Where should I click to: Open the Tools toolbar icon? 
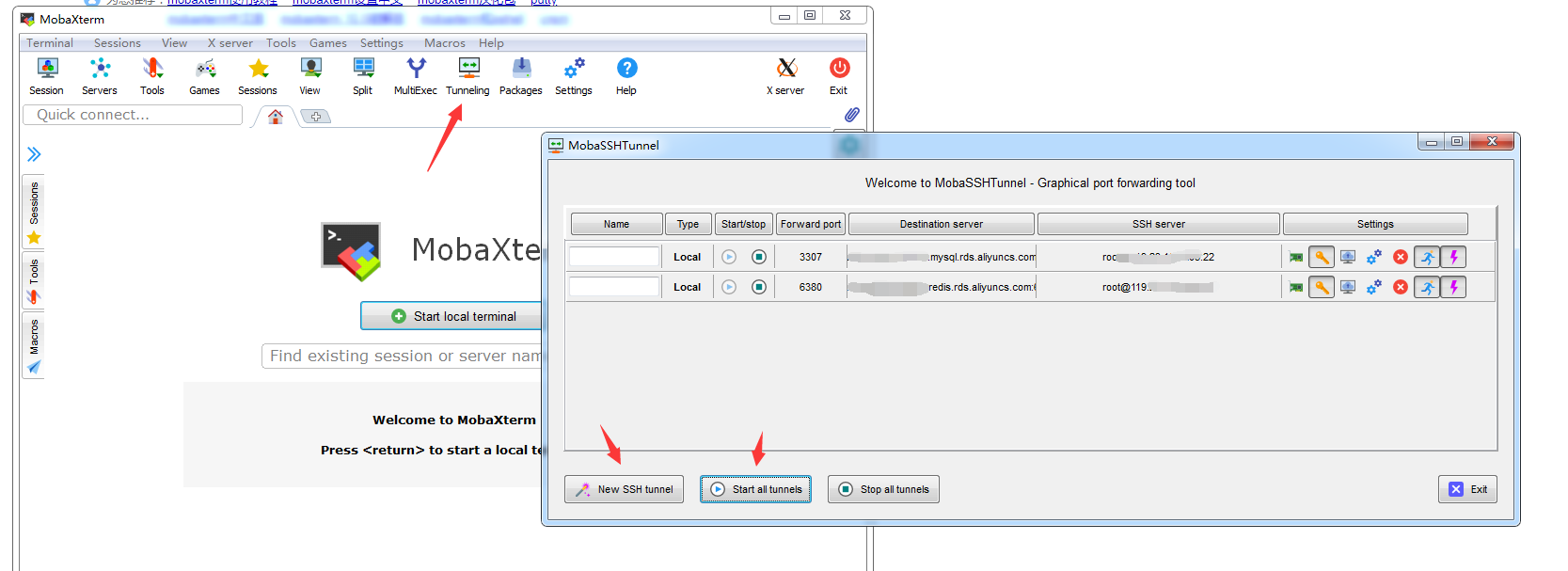(152, 76)
